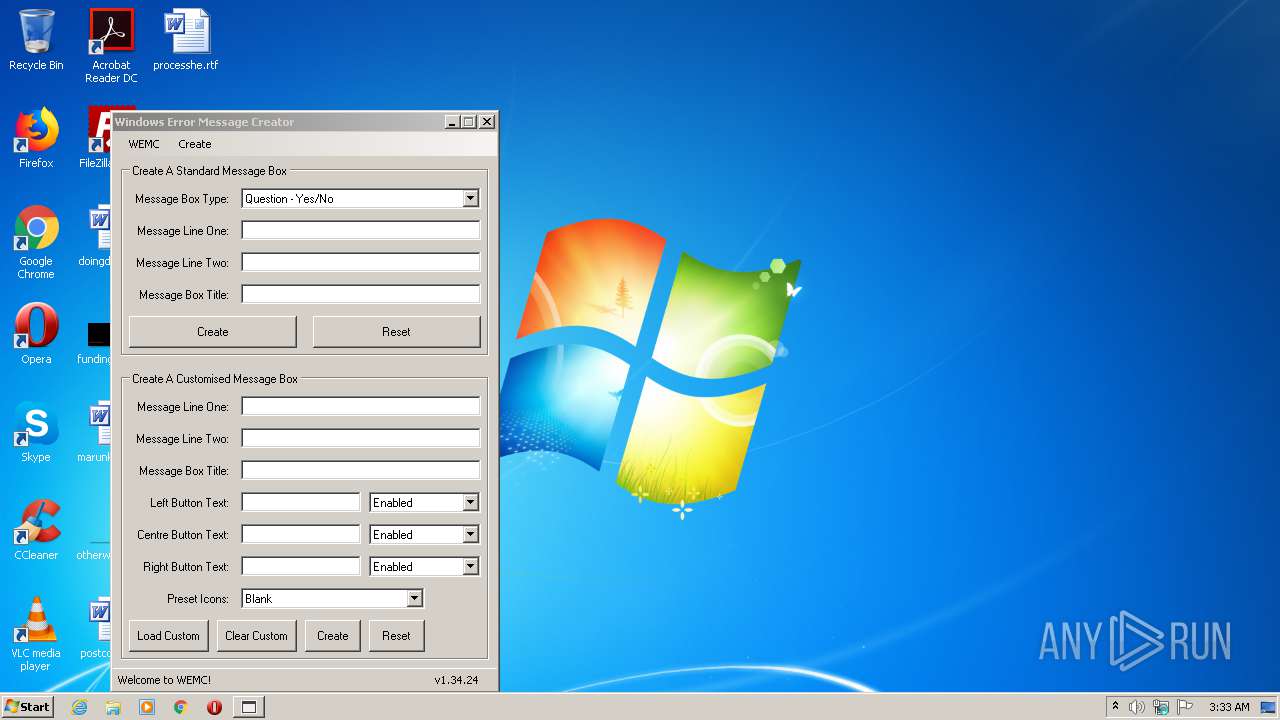The image size is (1280, 720).
Task: Open the Opera desktop shortcut
Action: point(36,334)
